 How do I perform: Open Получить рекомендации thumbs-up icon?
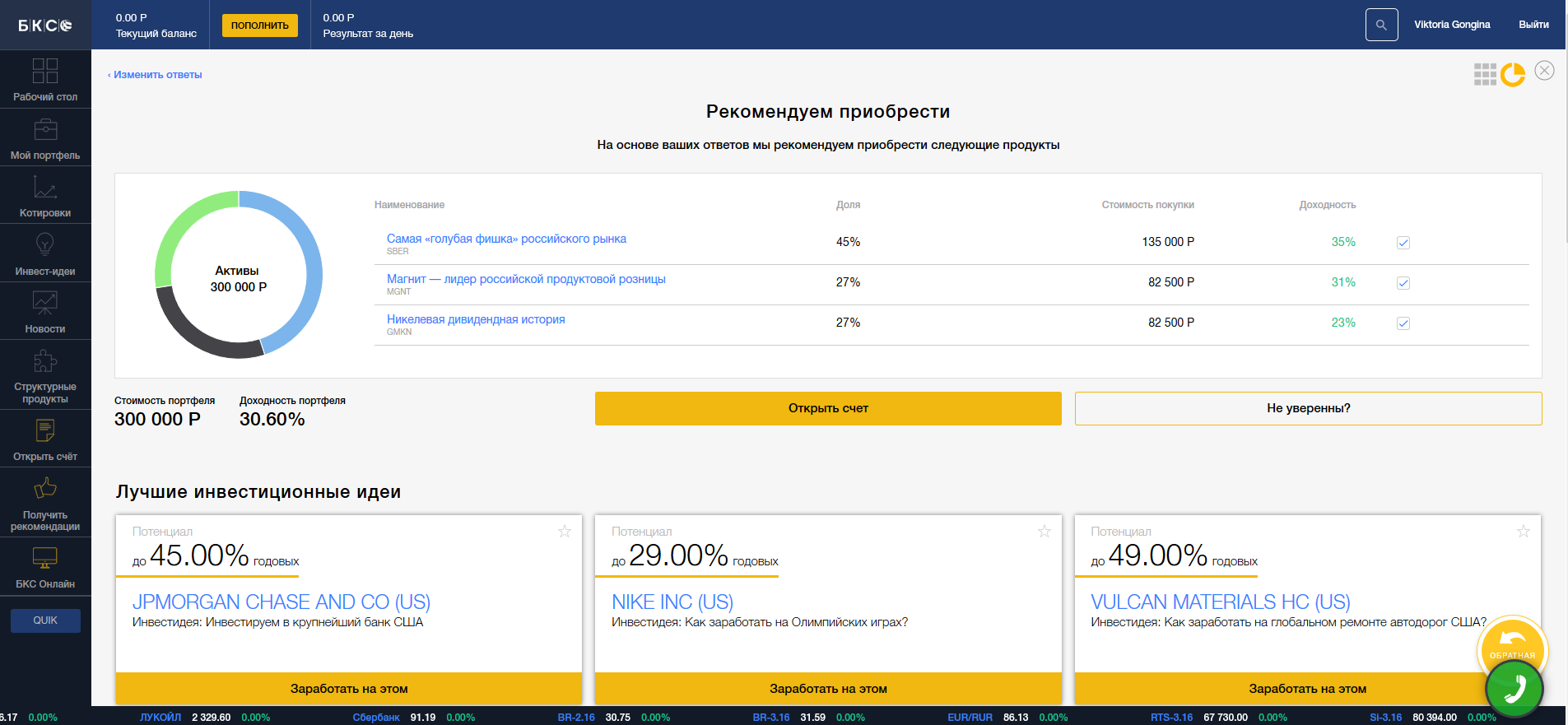45,489
